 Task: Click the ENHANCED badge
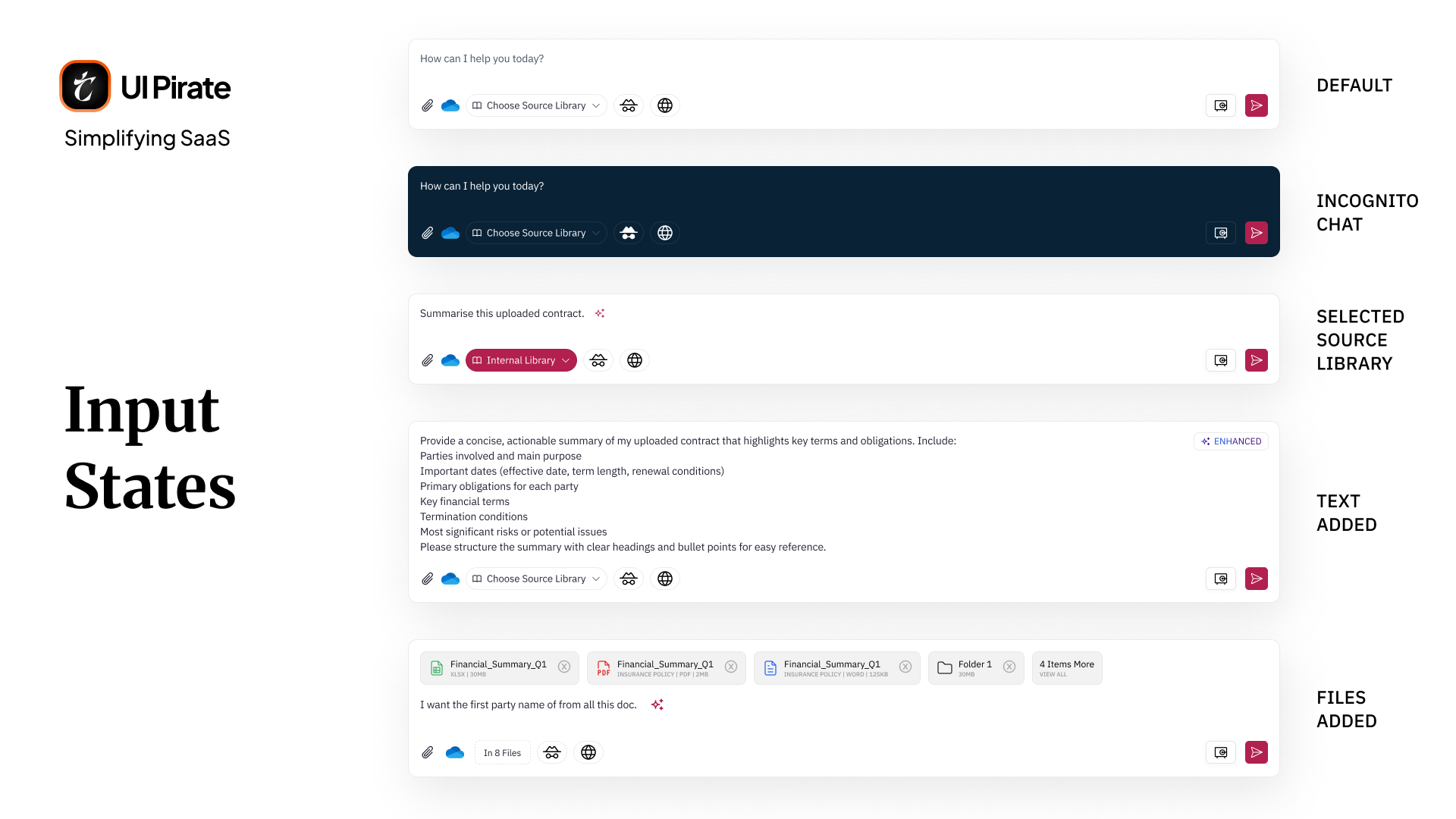[1231, 441]
